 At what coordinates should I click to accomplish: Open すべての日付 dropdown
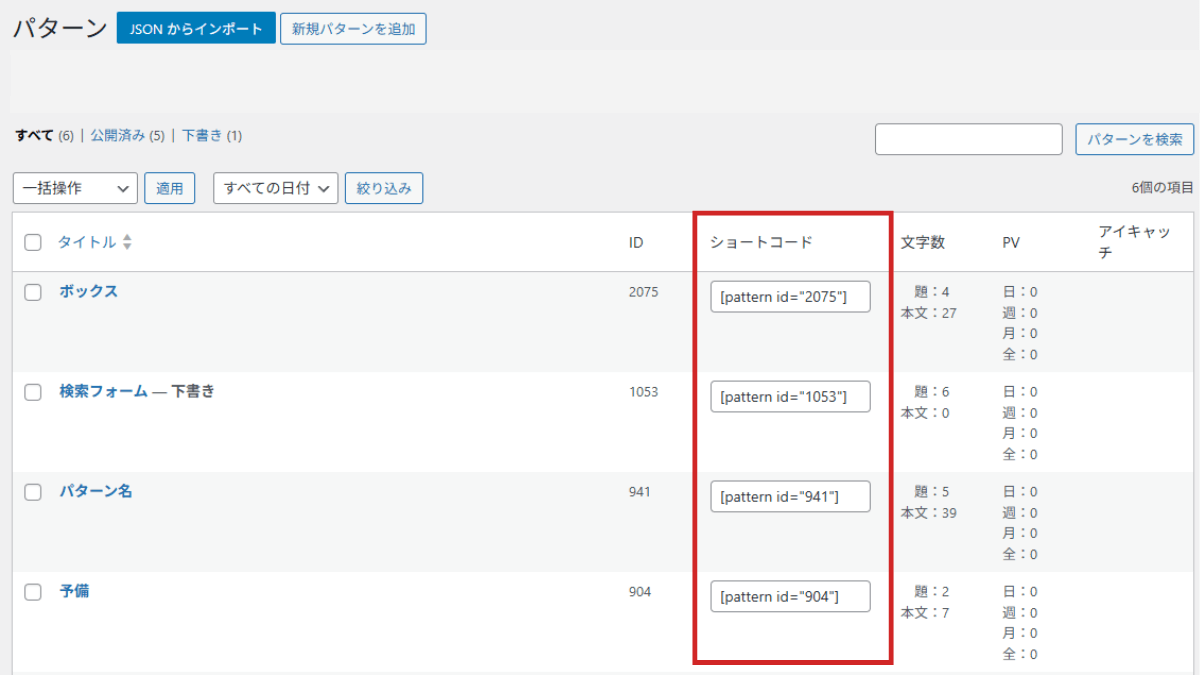pos(276,188)
